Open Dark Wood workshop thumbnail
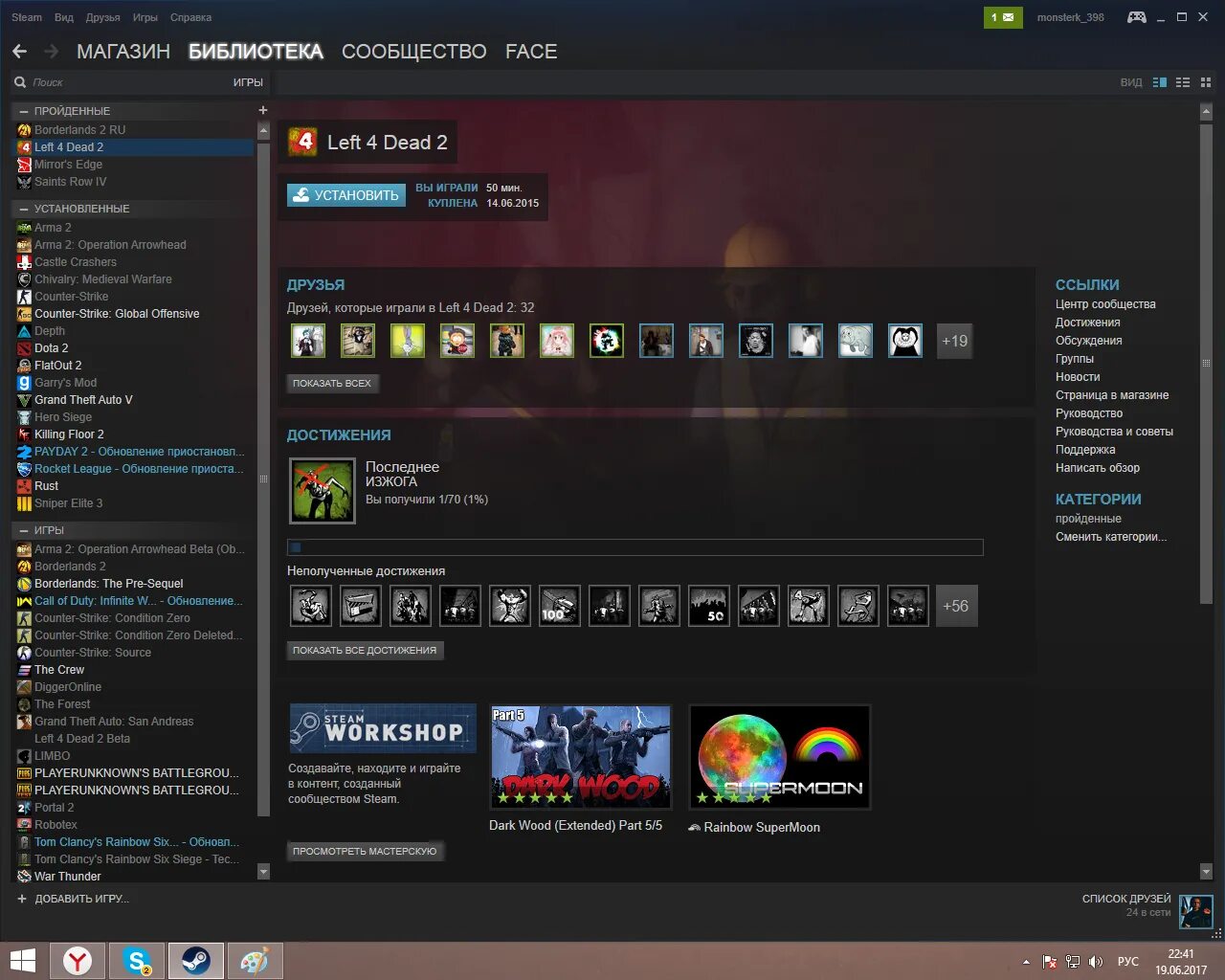 click(580, 757)
